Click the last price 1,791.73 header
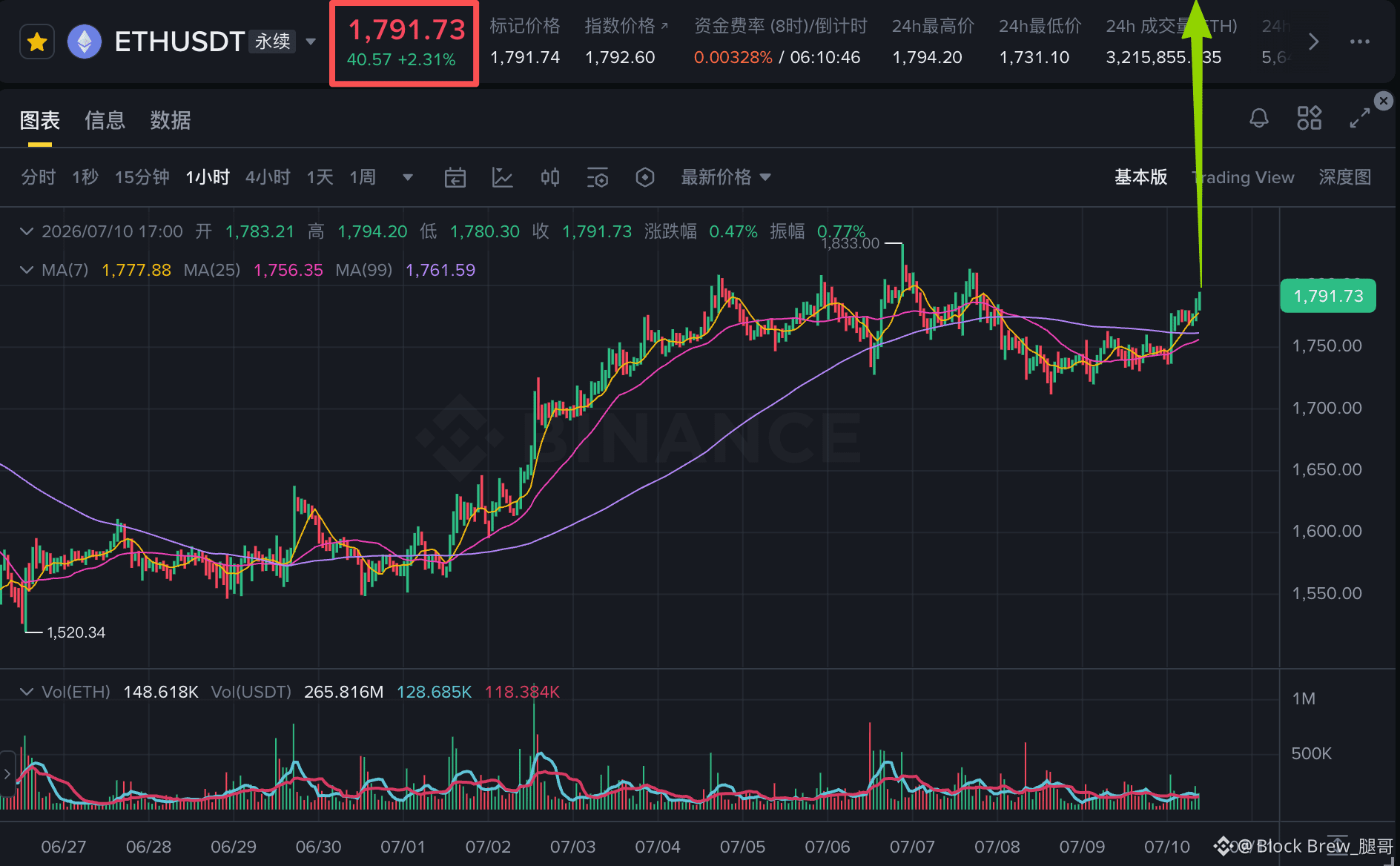 [x=406, y=30]
